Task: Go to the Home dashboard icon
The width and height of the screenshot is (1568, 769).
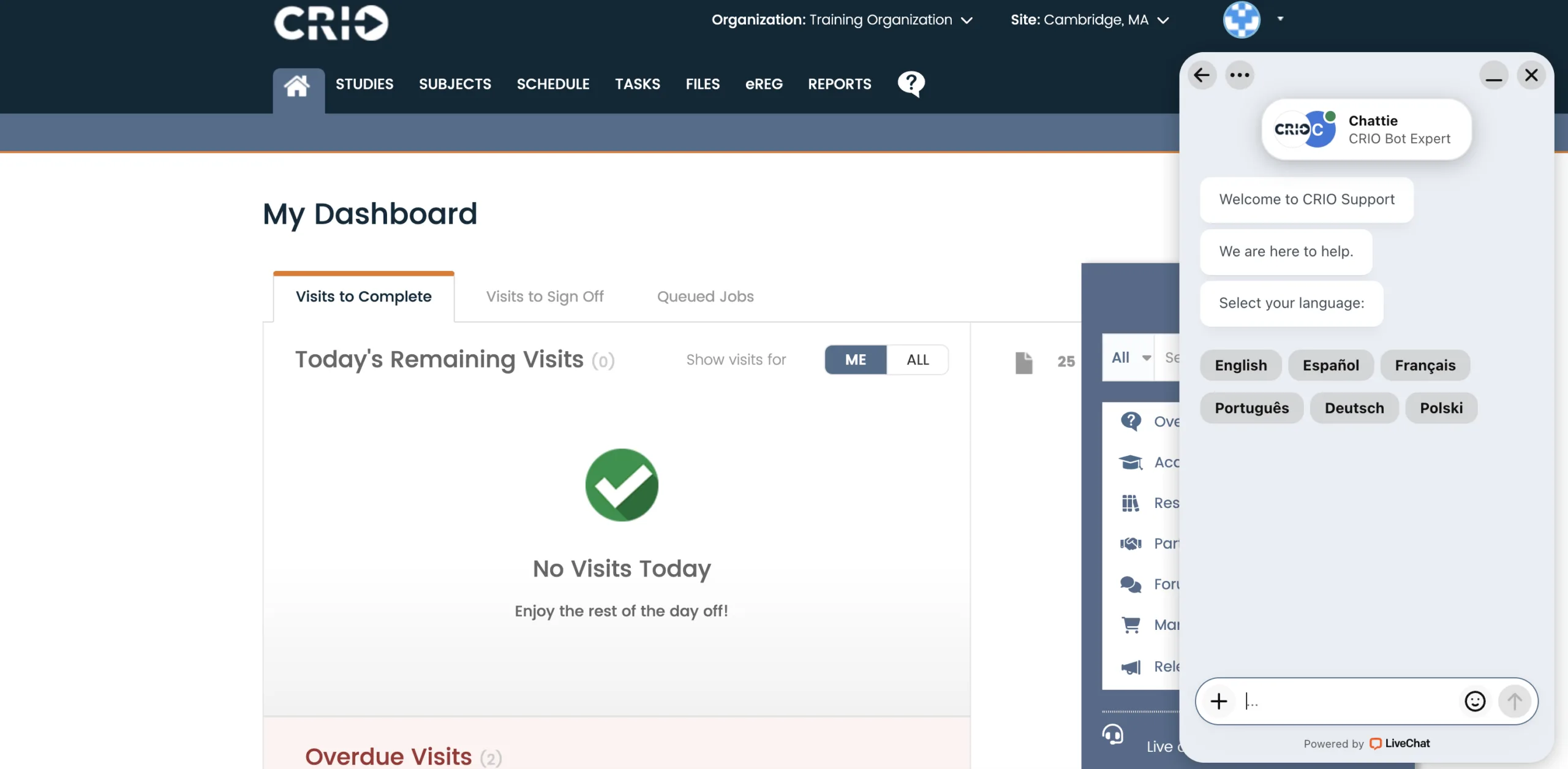Action: 298,86
